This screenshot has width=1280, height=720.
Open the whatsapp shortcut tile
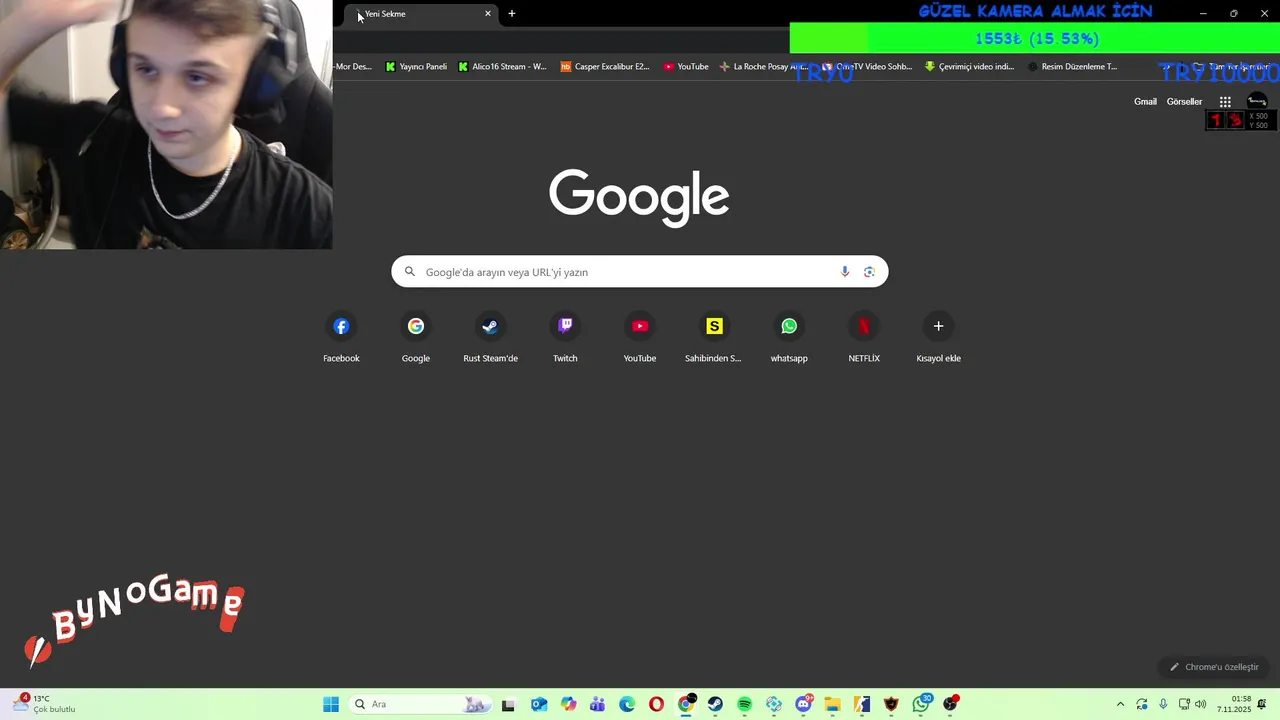(x=789, y=338)
